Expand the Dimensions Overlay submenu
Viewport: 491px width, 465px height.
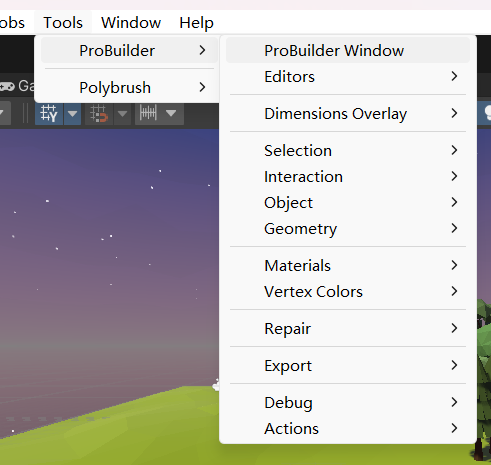pos(348,114)
